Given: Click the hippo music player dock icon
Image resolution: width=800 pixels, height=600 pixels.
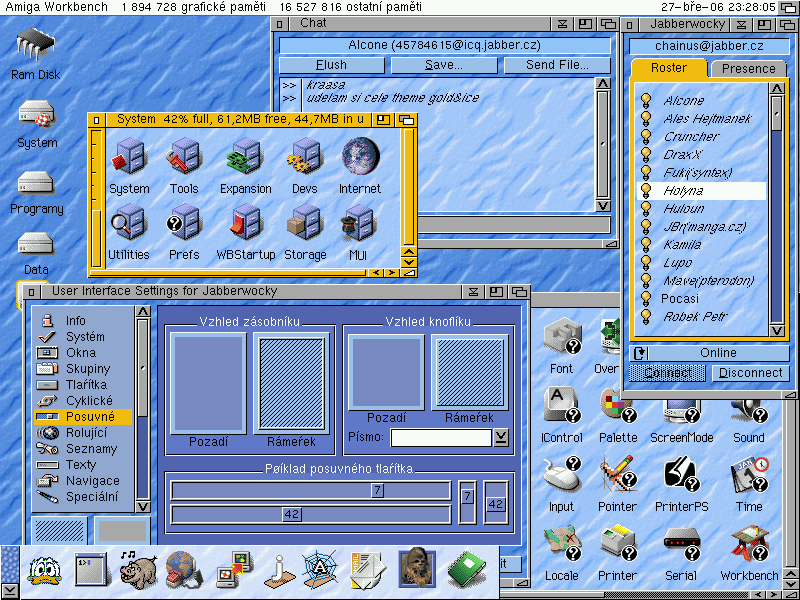Looking at the screenshot, I should (138, 569).
